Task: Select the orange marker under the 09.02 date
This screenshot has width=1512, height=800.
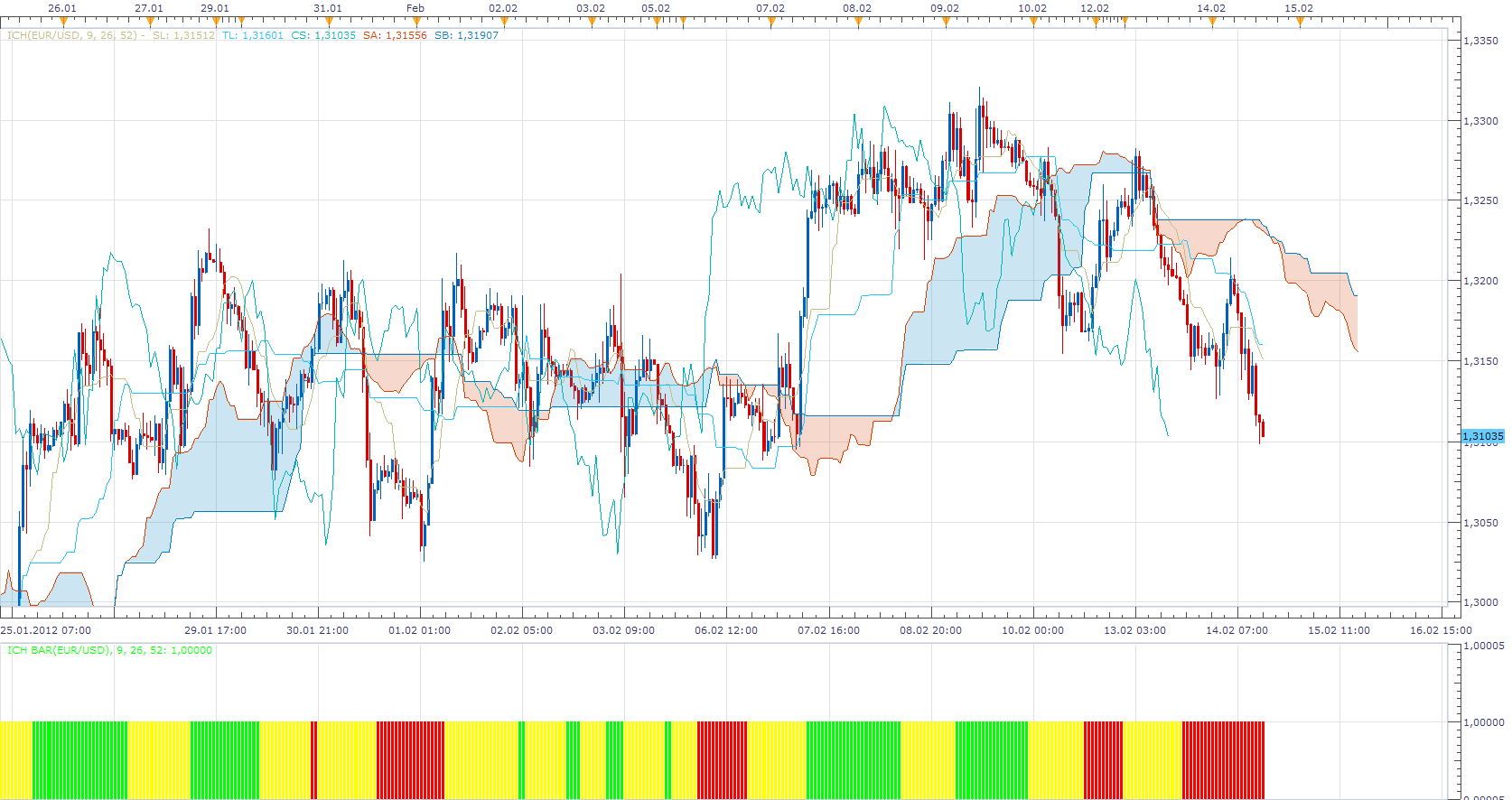Action: tap(946, 21)
